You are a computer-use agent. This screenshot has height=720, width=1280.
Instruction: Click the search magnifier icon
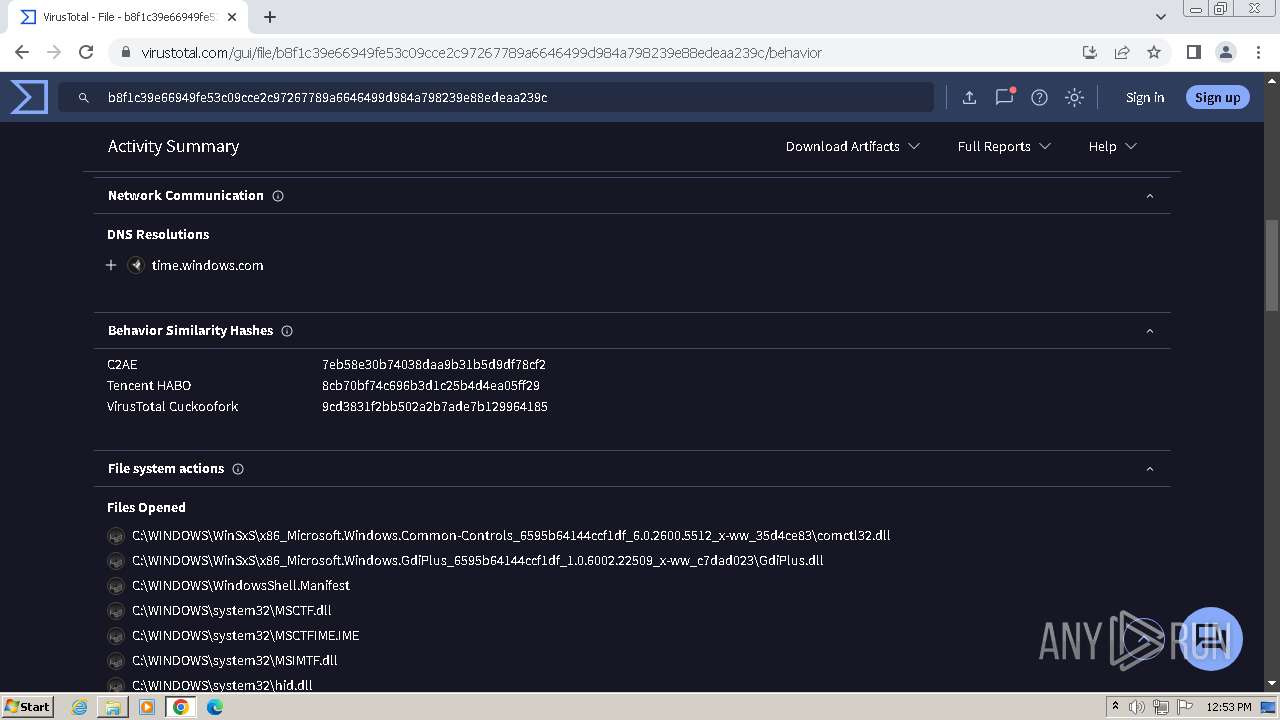pos(84,98)
